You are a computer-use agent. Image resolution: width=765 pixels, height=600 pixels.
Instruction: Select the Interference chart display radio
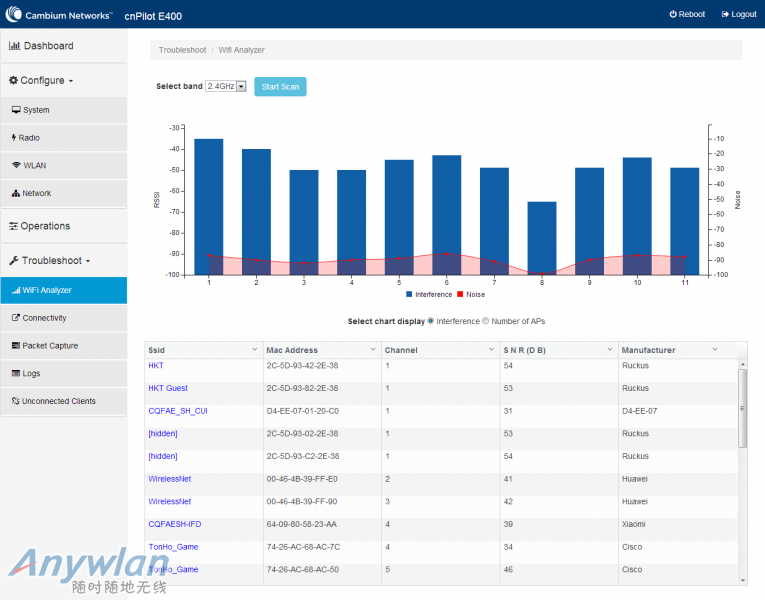tap(431, 321)
